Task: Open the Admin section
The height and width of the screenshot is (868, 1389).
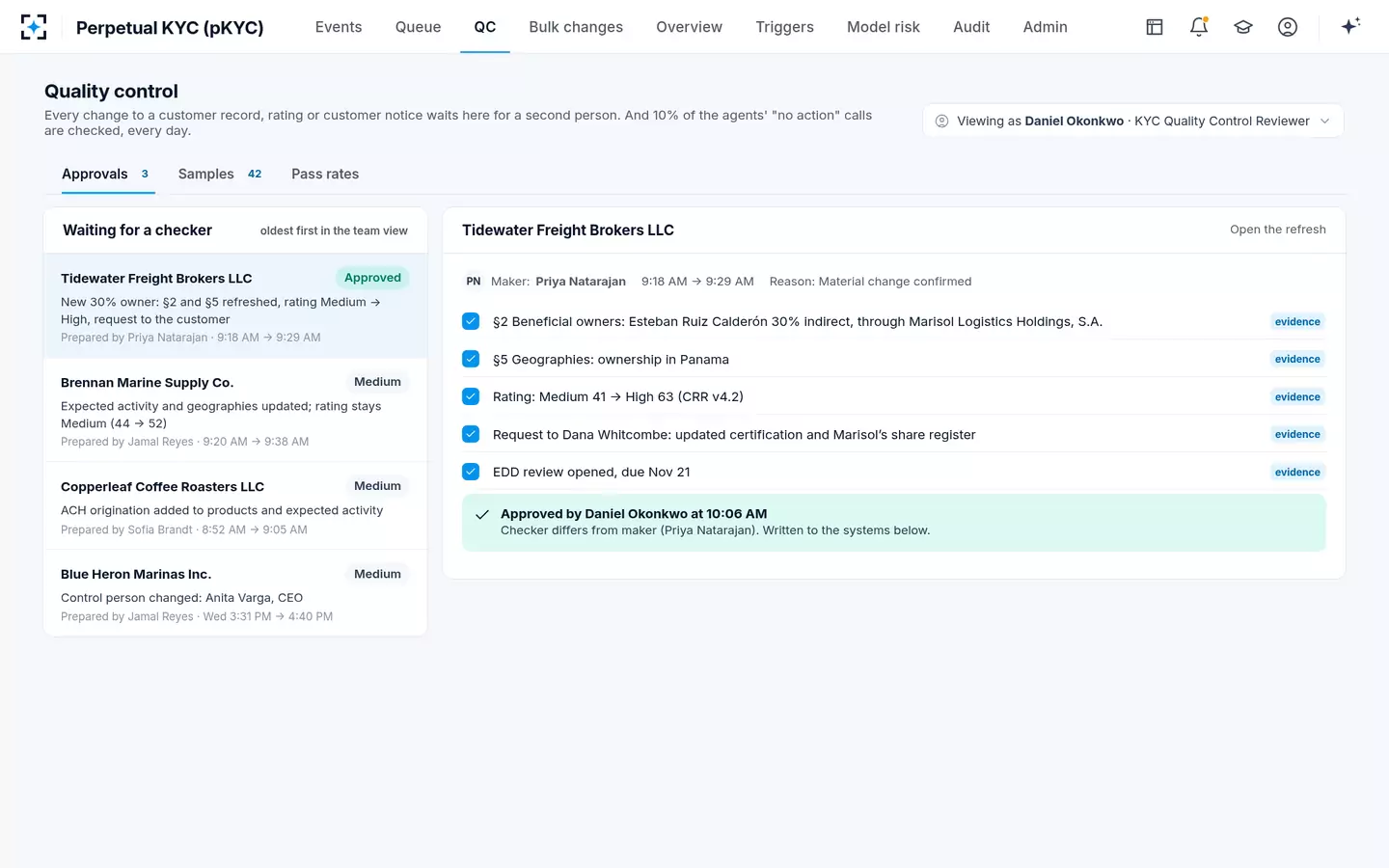Action: point(1045,27)
